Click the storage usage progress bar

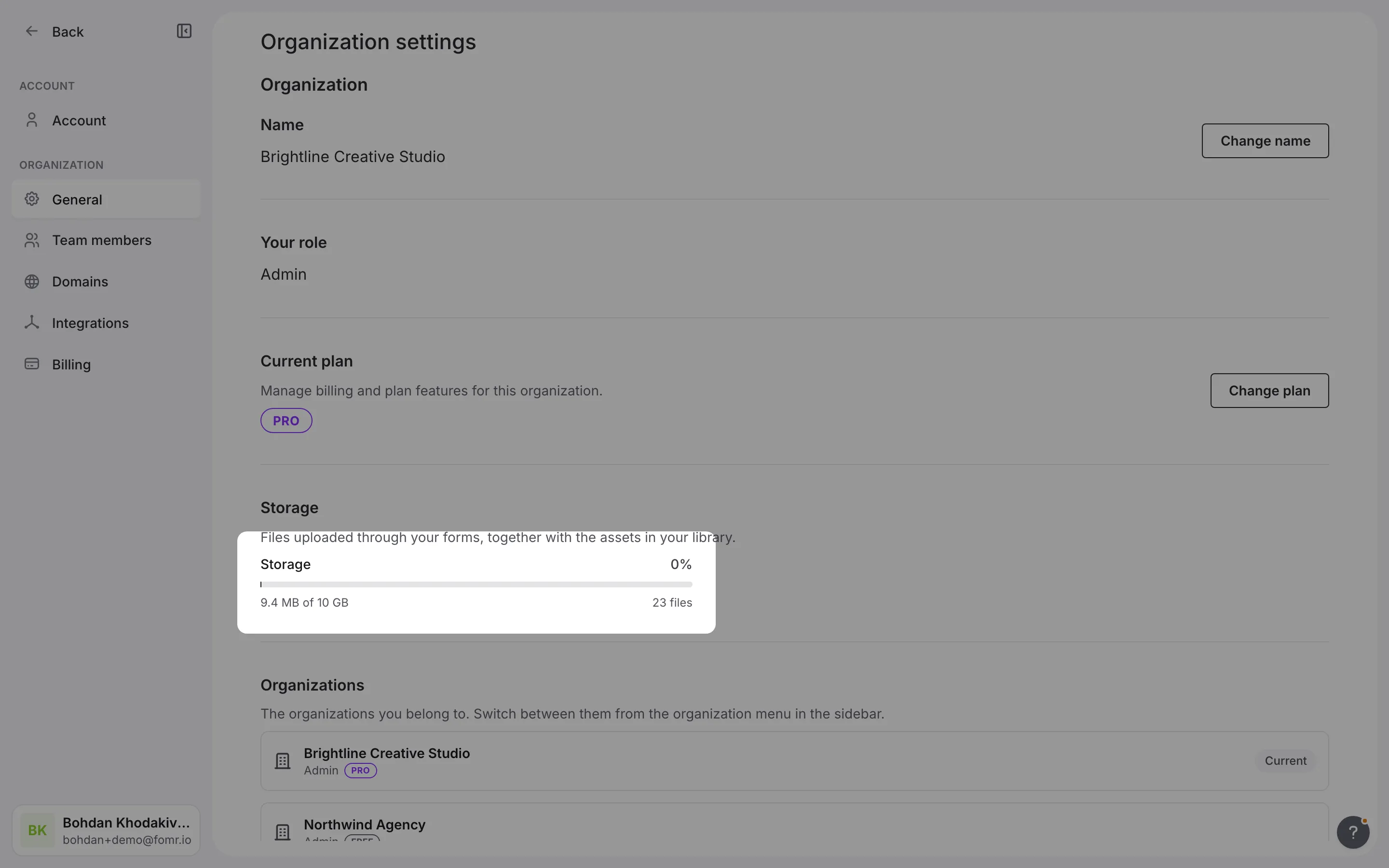[x=477, y=584]
